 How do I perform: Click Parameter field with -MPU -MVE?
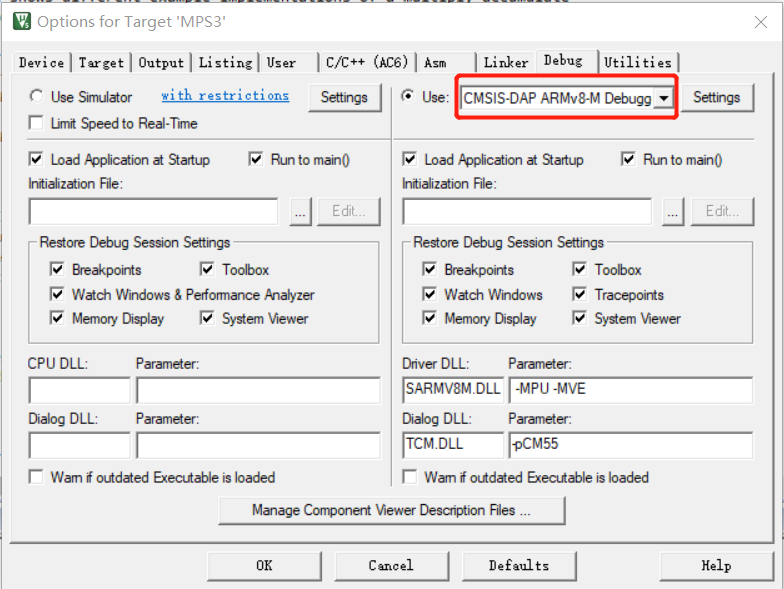[x=631, y=390]
